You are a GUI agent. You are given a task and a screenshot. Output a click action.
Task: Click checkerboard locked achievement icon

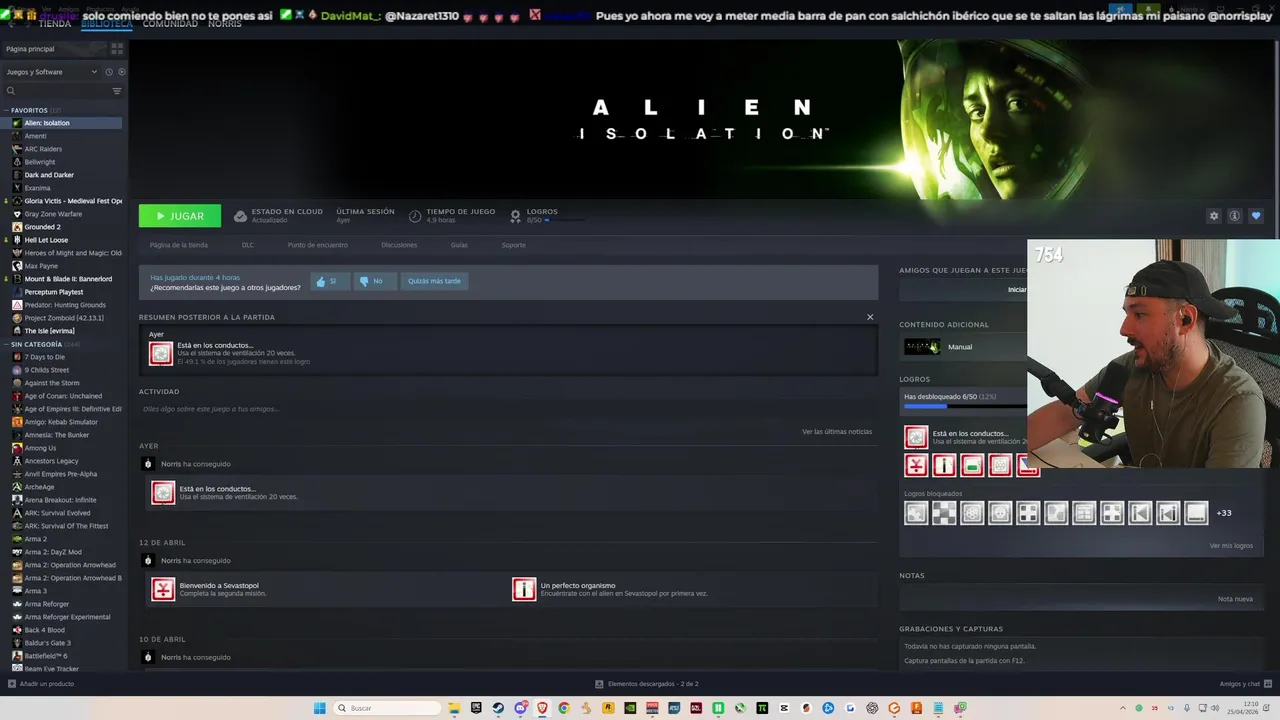click(x=944, y=513)
